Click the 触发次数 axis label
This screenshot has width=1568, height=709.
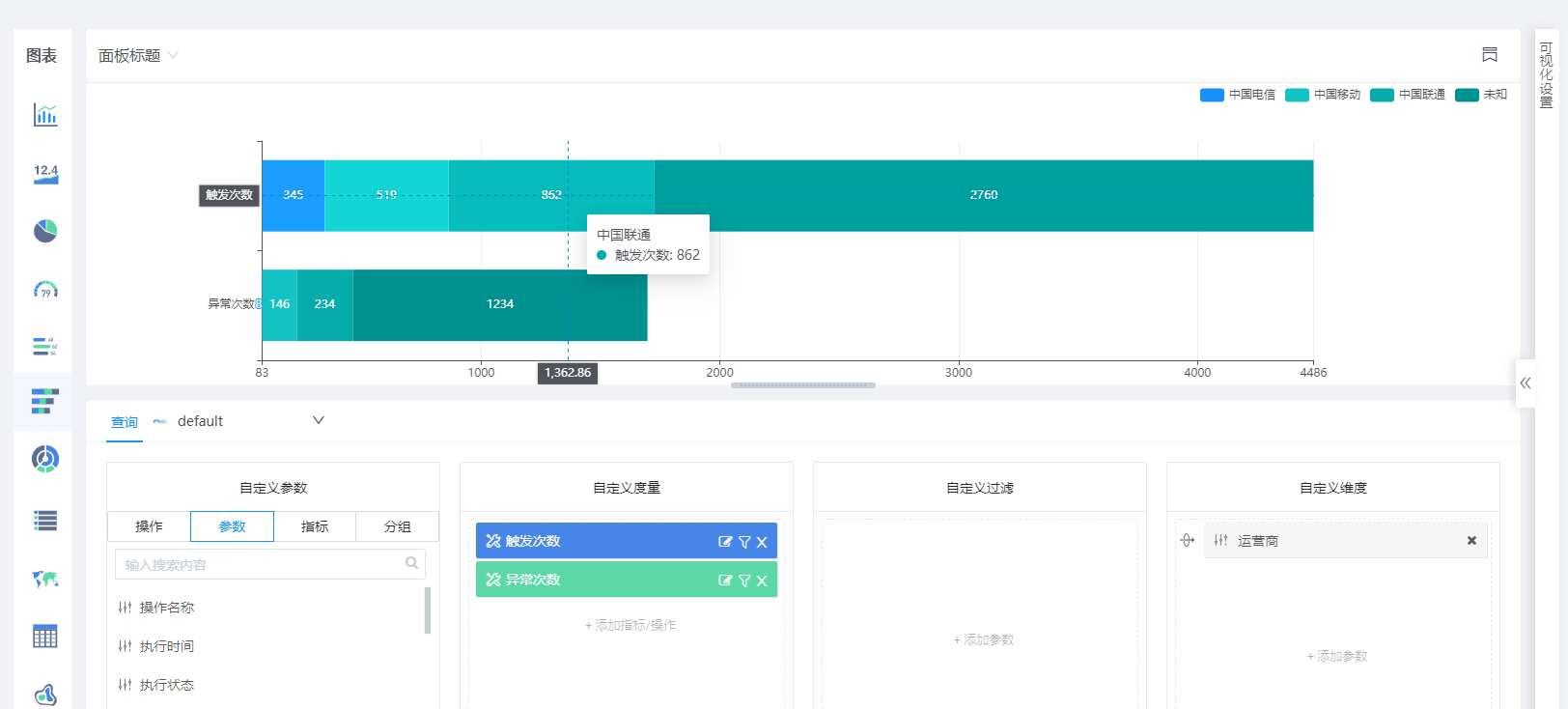(x=229, y=195)
